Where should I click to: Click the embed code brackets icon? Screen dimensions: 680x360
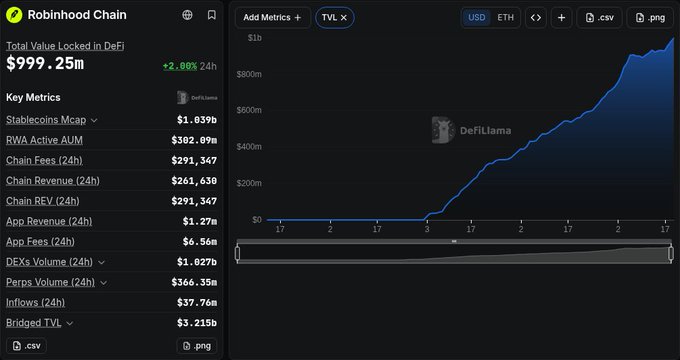[x=536, y=18]
